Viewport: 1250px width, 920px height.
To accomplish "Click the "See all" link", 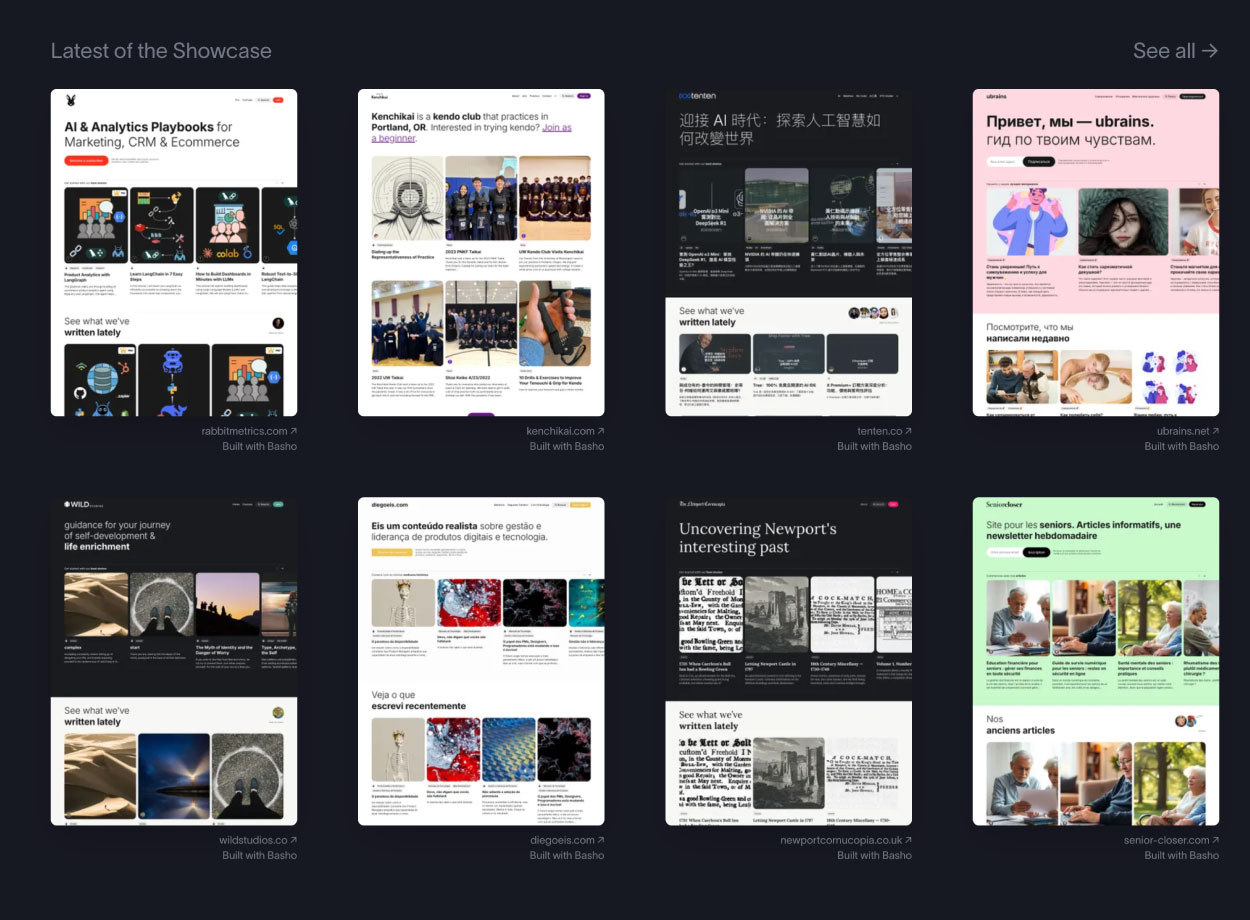I will pyautogui.click(x=1175, y=51).
